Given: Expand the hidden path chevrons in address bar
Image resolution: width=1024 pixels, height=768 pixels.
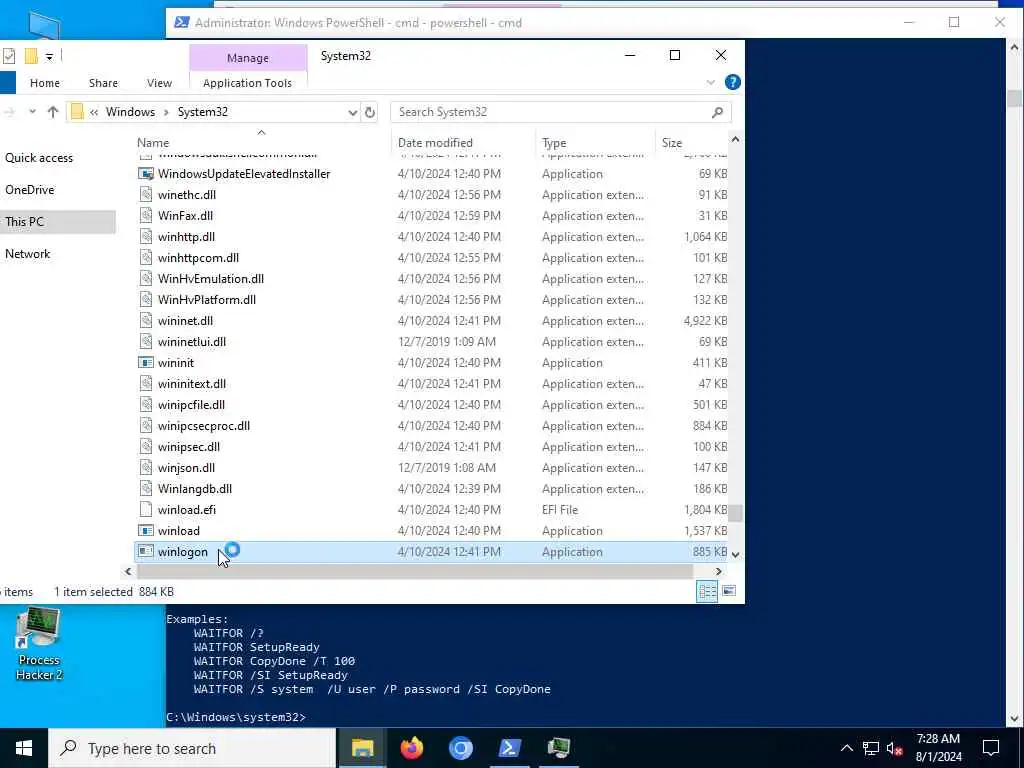Looking at the screenshot, I should (94, 112).
